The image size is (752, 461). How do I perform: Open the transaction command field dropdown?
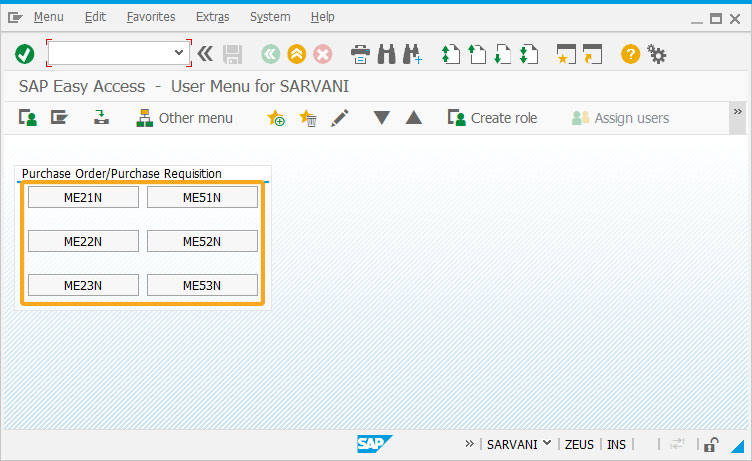coord(179,52)
